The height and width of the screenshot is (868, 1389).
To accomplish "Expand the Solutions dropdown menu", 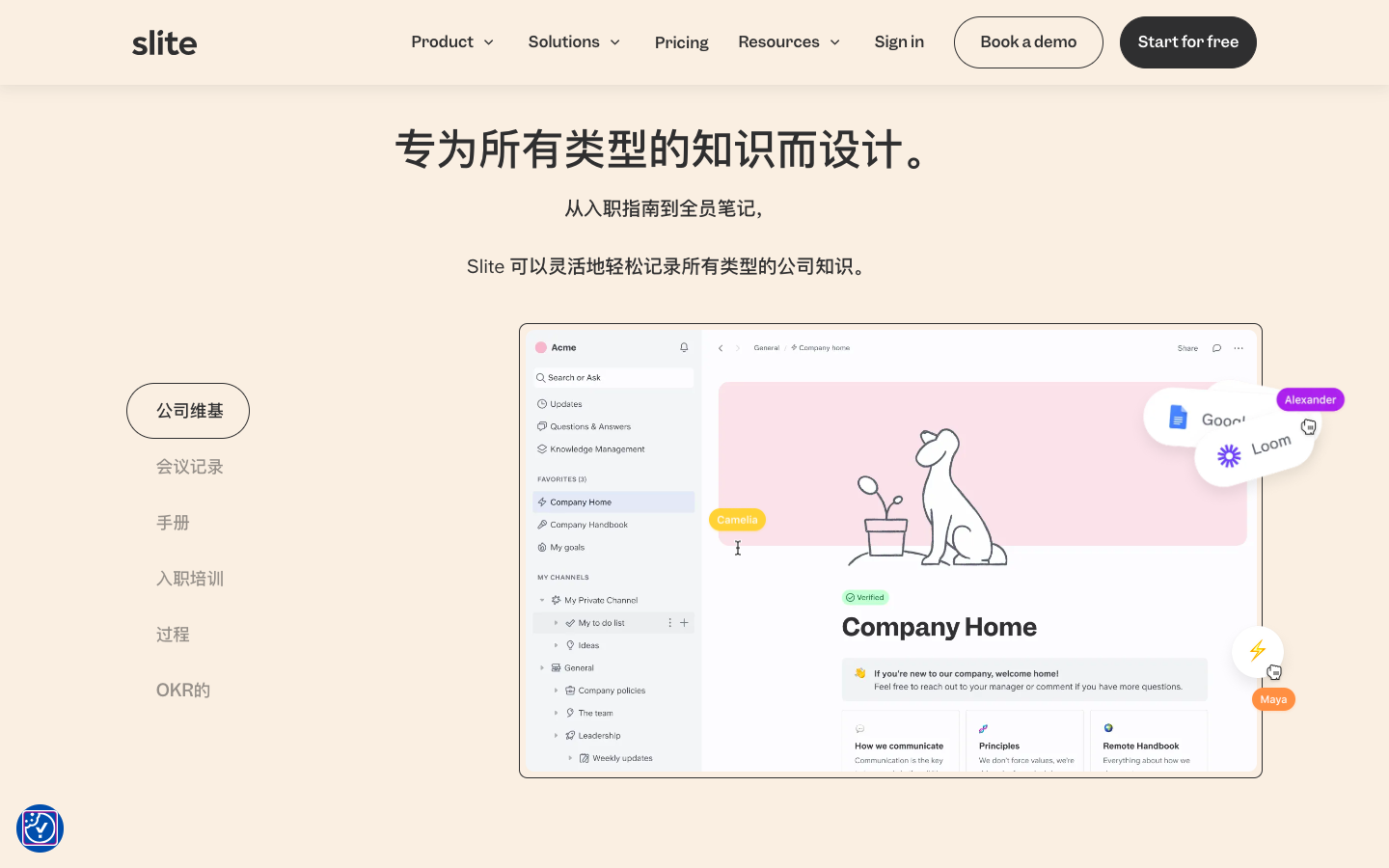I will (574, 41).
